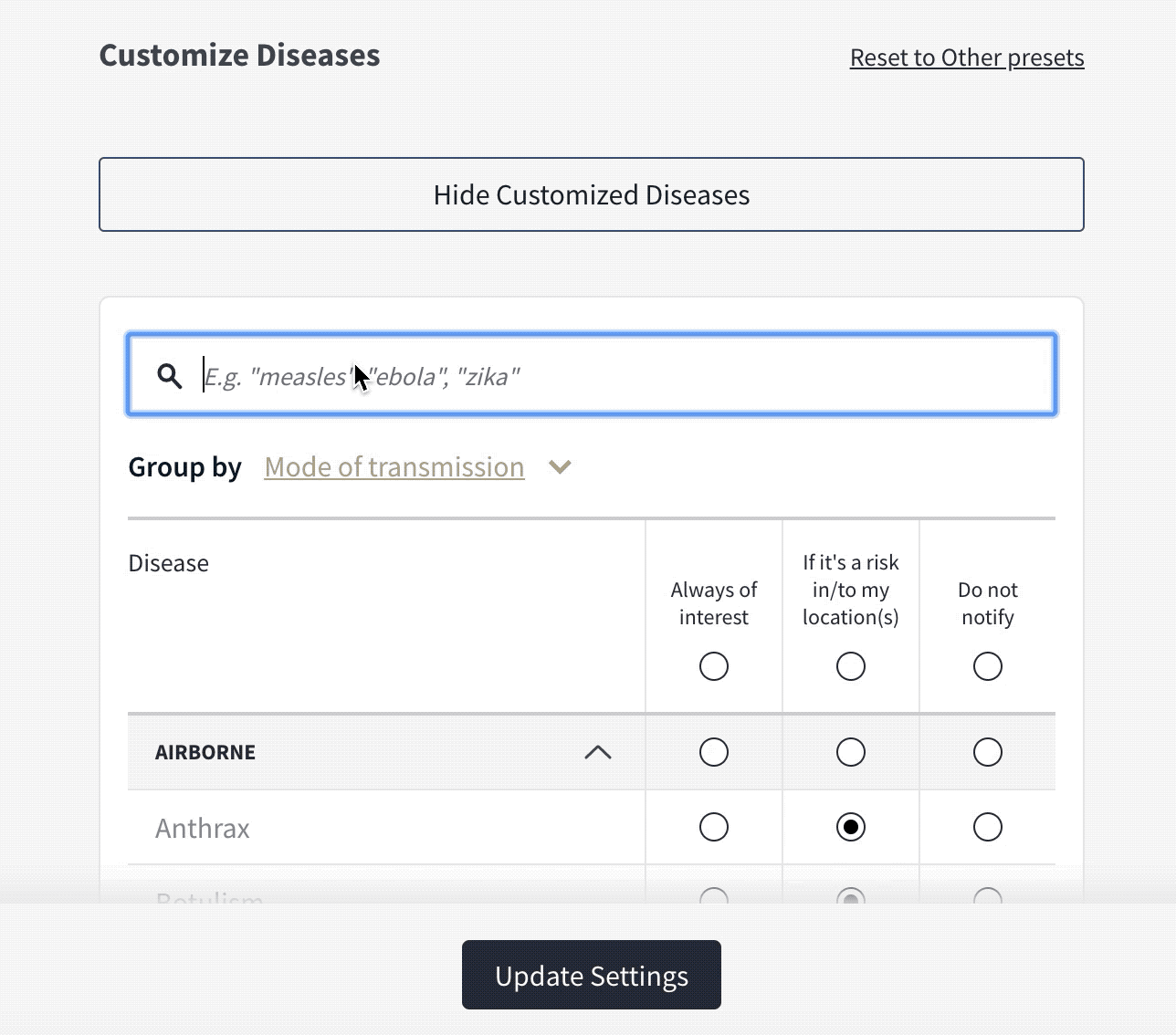The width and height of the screenshot is (1176, 1035).
Task: Select Do not notify for all diseases
Action: click(x=988, y=666)
